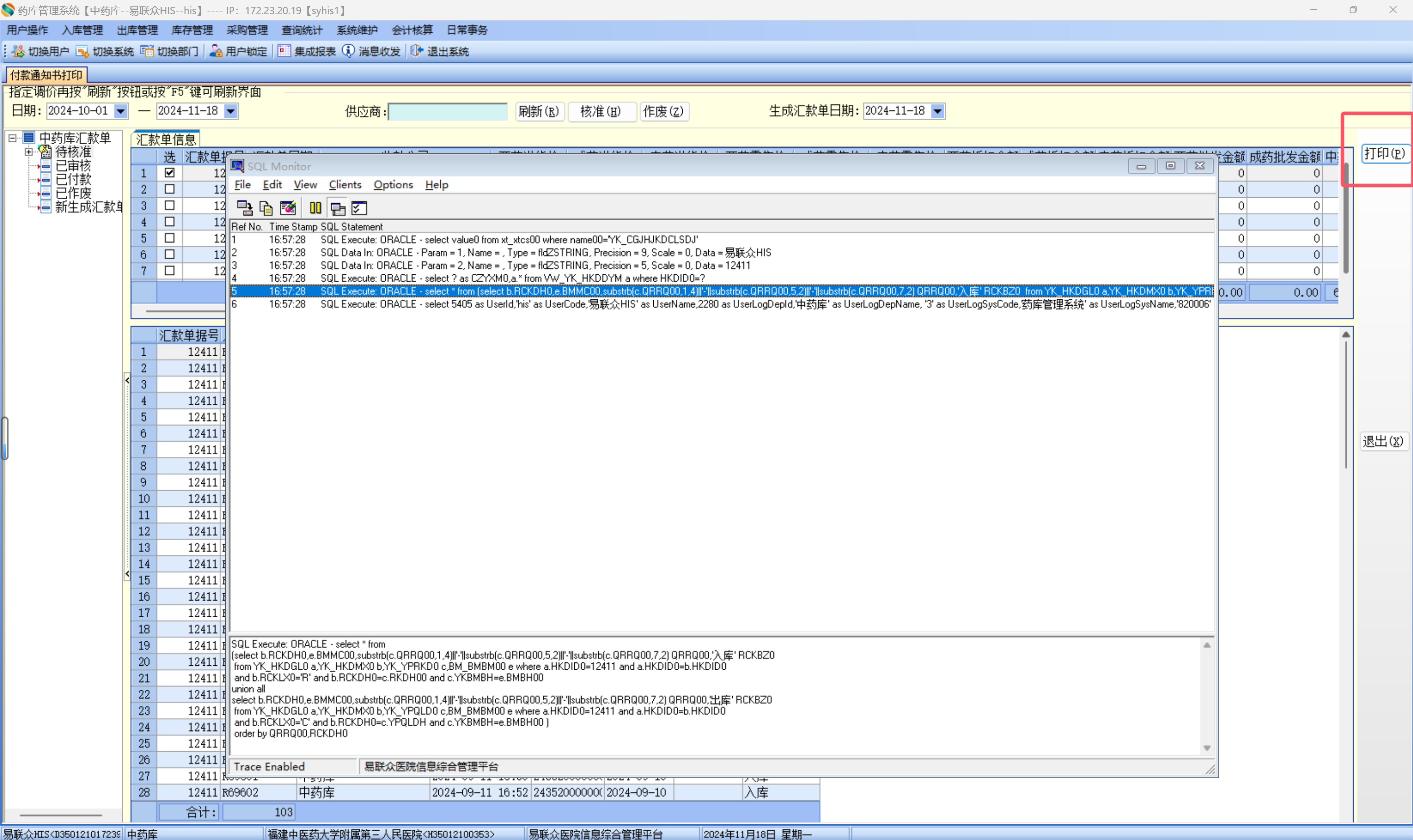Click the Always on Top window icon

coord(338,209)
